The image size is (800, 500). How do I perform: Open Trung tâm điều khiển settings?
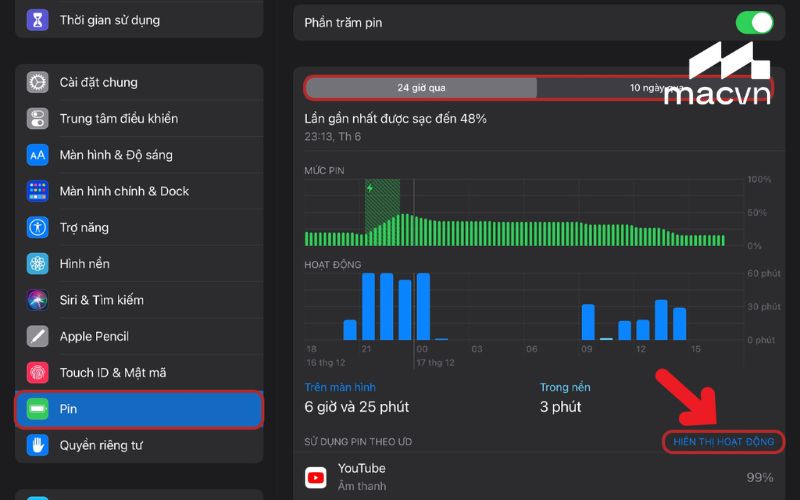coord(139,118)
